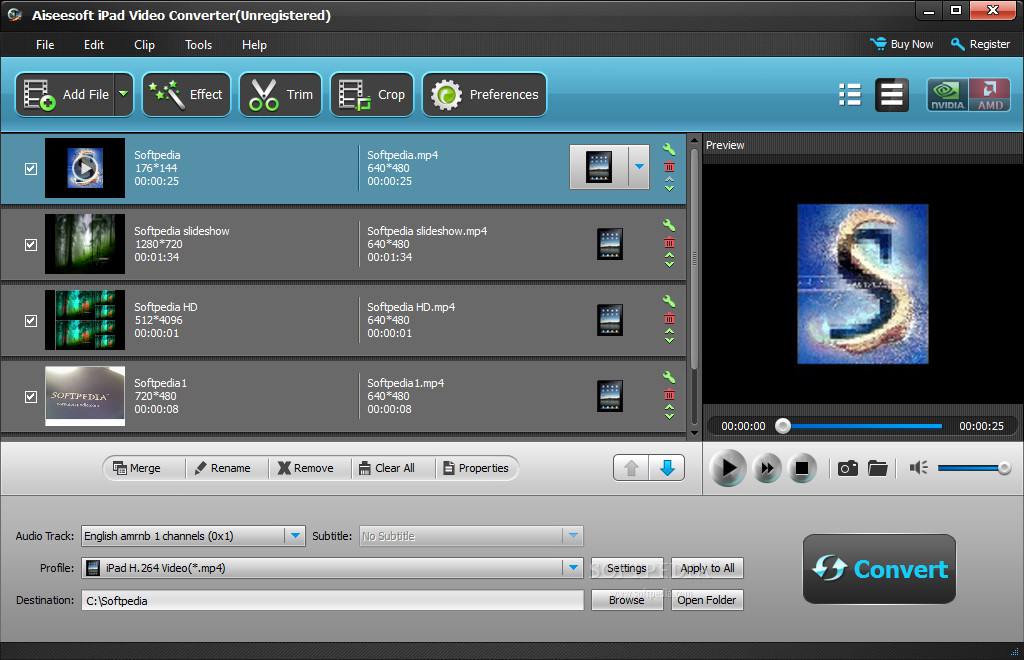Delete Softpedia1 using trash icon

669,395
